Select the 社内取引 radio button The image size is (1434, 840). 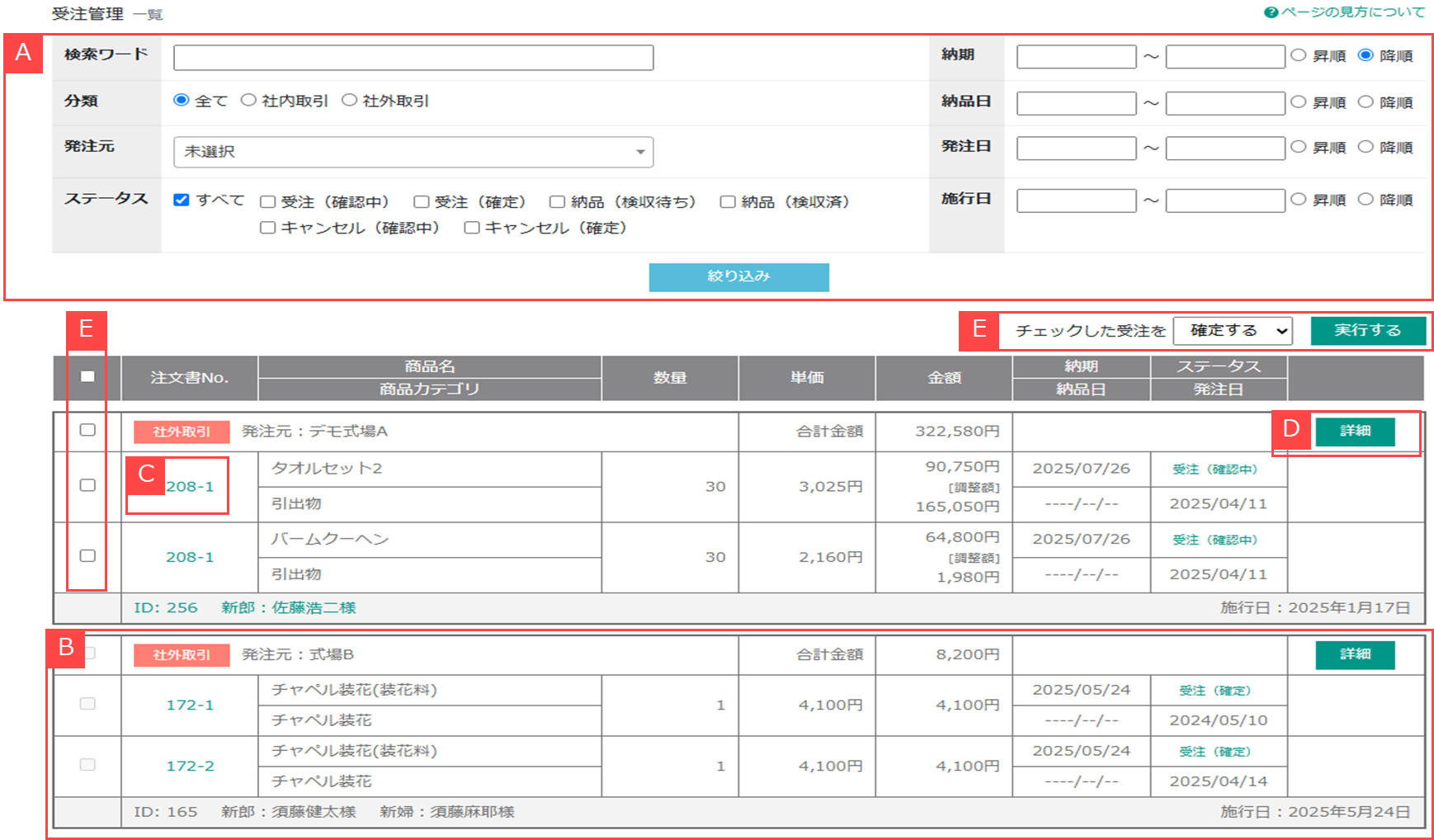tap(248, 100)
